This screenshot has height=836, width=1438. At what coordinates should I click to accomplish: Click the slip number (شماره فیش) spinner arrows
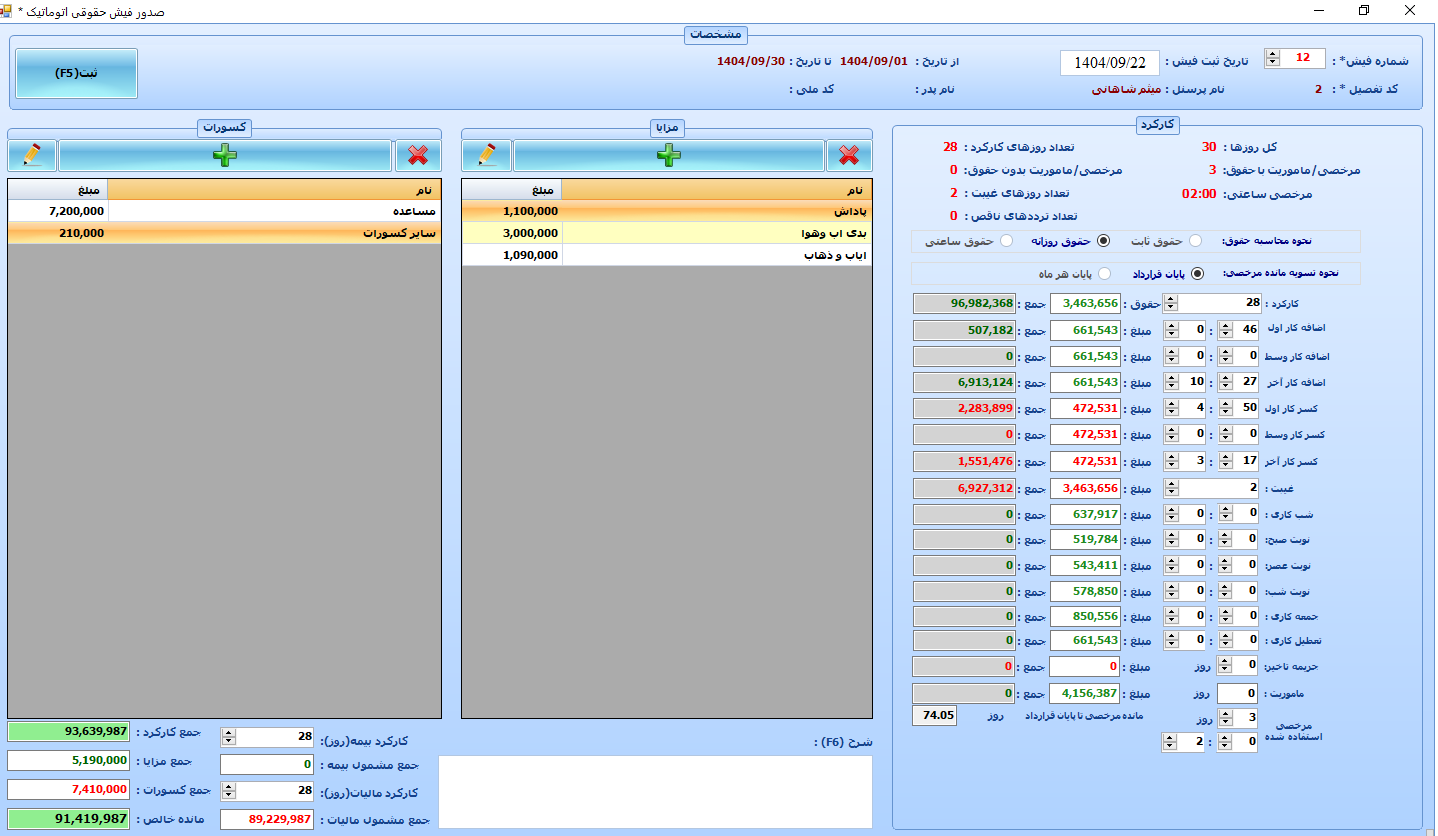(x=1272, y=58)
